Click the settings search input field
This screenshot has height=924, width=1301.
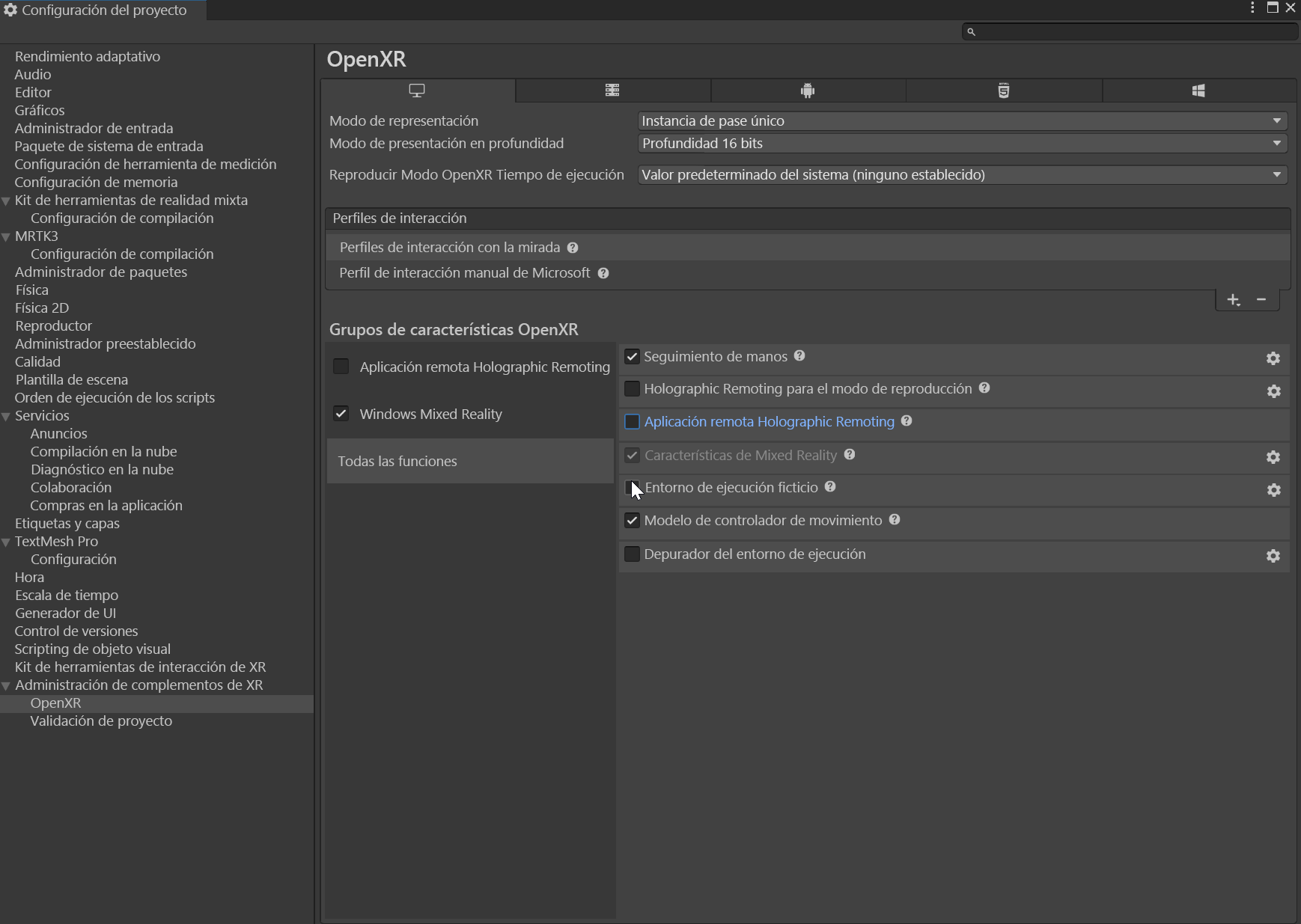point(1130,31)
